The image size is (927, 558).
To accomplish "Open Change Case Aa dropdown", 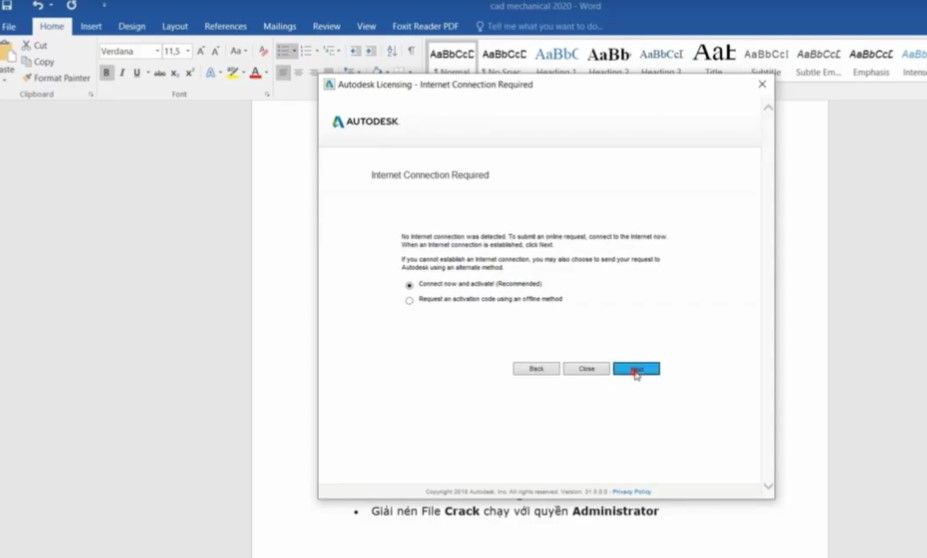I will point(238,51).
